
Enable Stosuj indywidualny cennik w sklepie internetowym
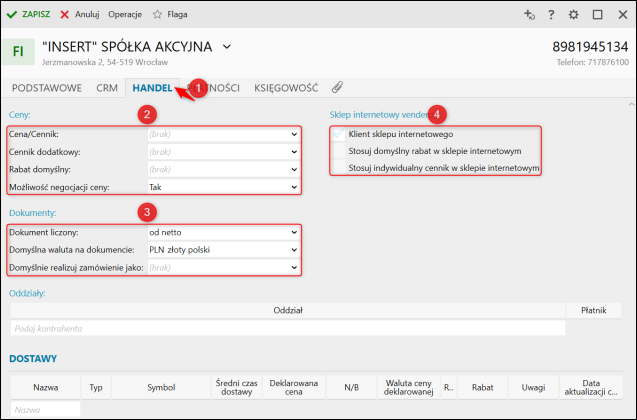(x=338, y=168)
